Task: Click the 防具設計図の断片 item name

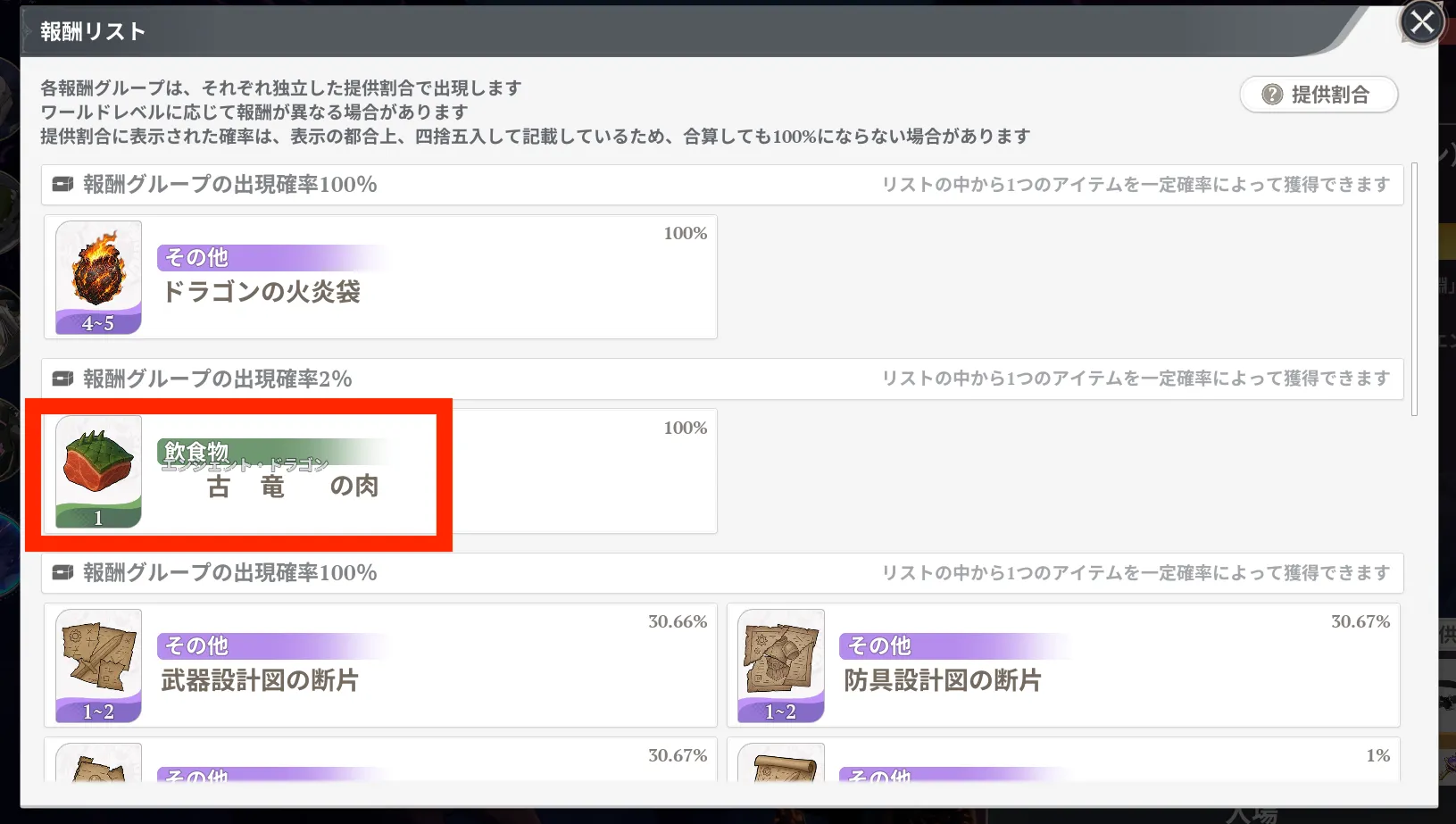Action: pyautogui.click(x=943, y=681)
